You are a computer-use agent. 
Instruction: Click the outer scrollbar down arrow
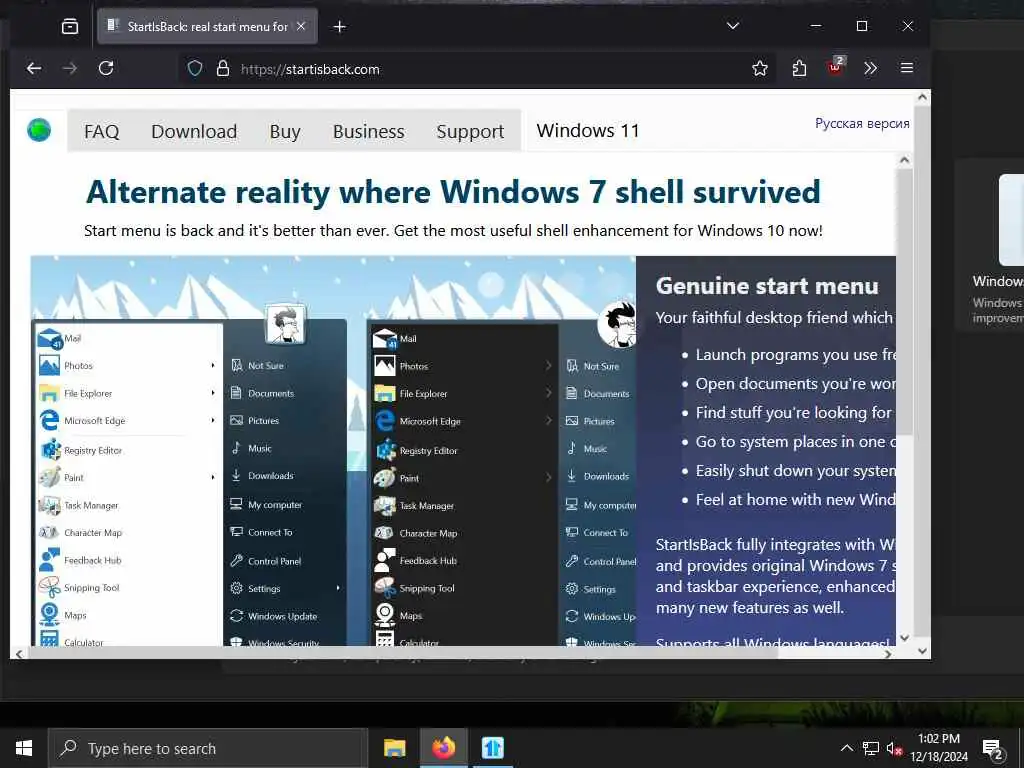922,650
